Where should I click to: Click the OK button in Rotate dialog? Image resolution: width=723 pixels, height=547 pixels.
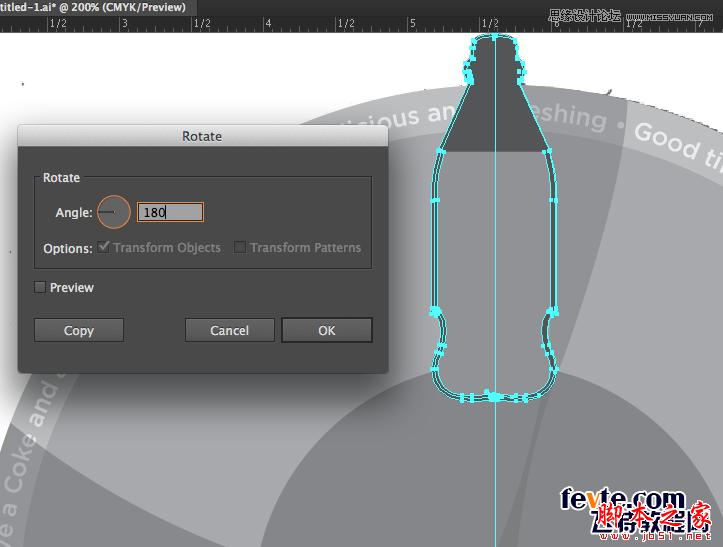[x=326, y=330]
